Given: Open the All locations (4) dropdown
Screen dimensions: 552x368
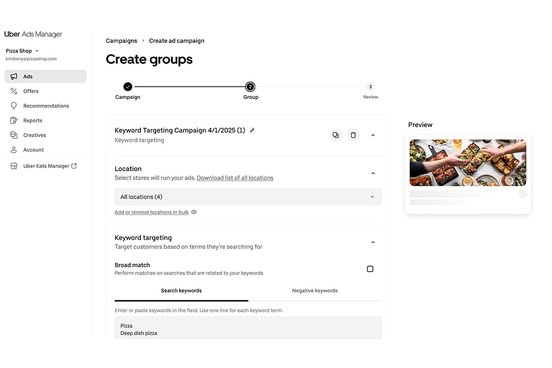Looking at the screenshot, I should (248, 197).
